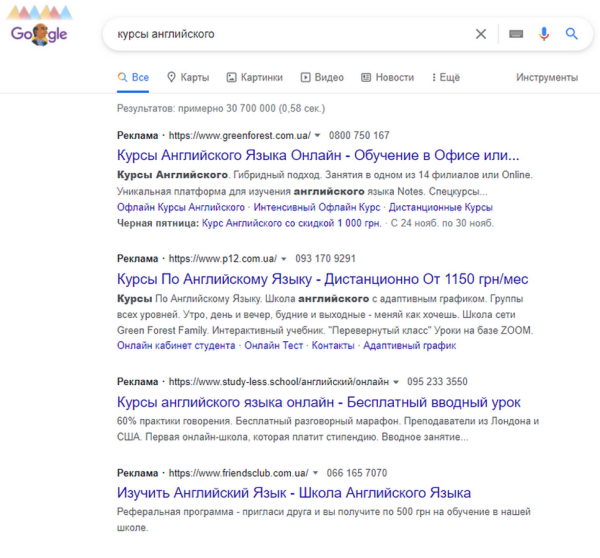Select the Все tab

[133, 77]
